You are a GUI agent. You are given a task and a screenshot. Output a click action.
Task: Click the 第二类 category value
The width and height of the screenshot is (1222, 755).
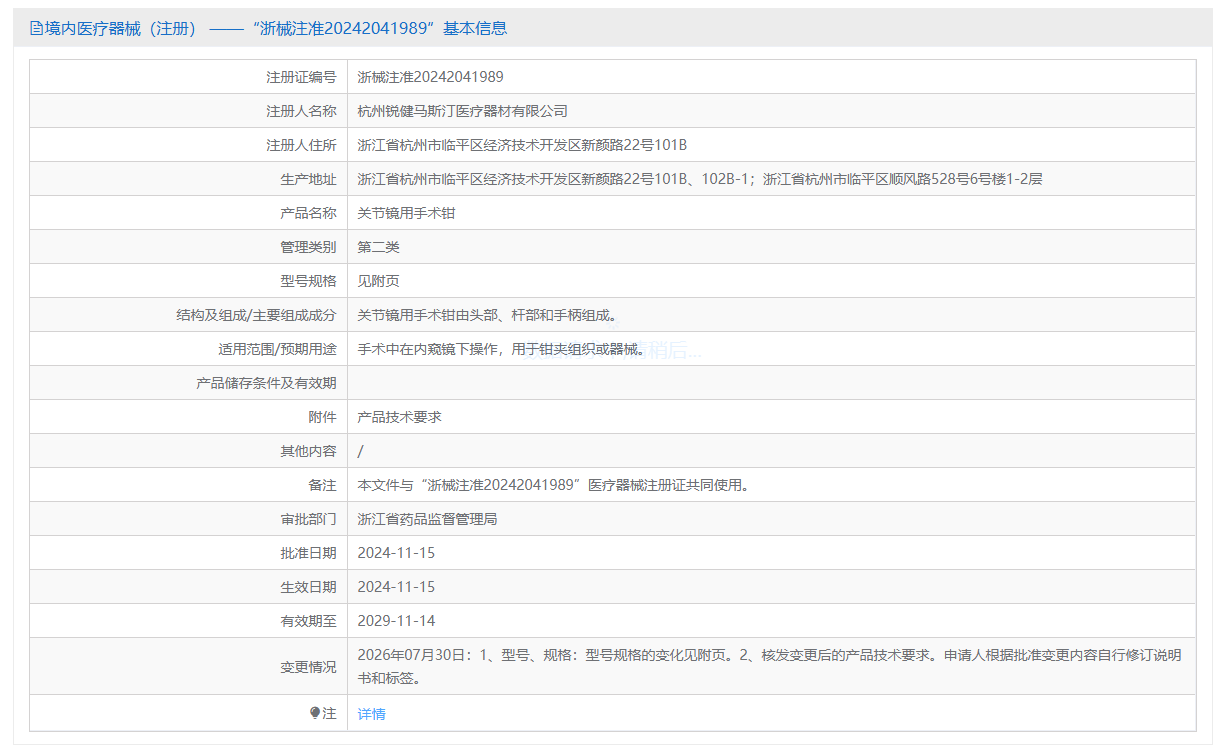click(379, 247)
